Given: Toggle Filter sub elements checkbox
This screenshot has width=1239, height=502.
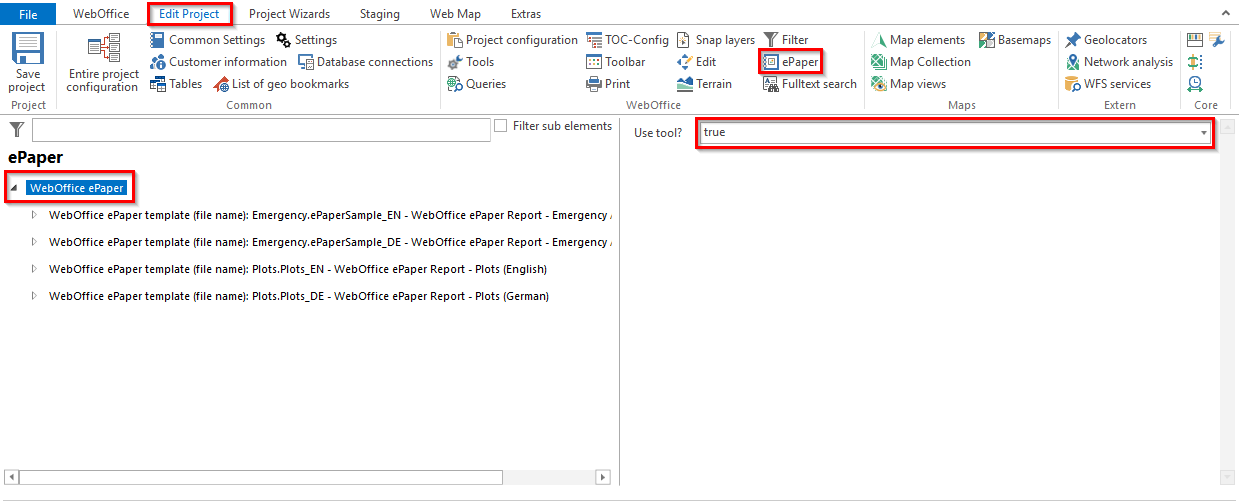Looking at the screenshot, I should click(x=502, y=126).
